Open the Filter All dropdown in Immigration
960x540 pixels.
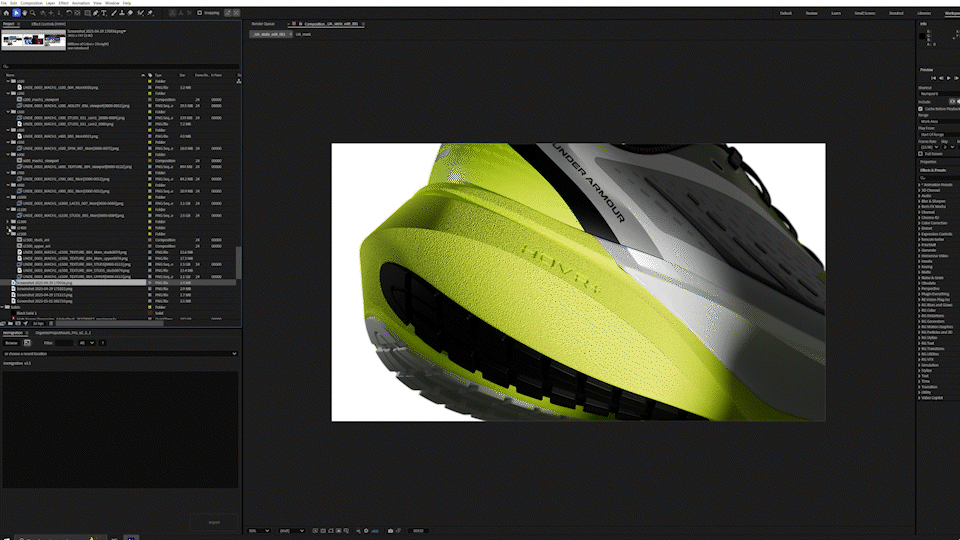[86, 343]
